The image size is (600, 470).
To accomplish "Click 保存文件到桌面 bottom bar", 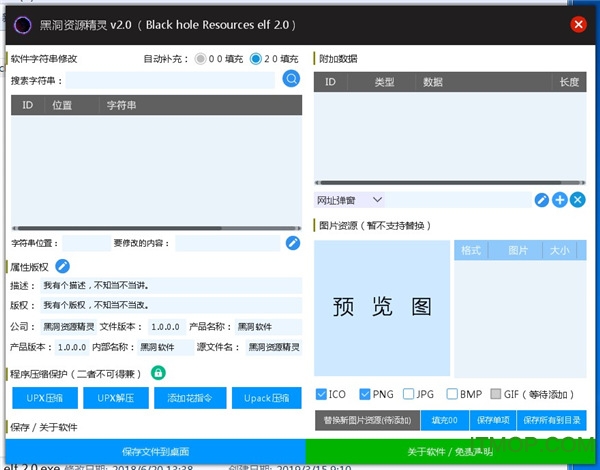I will coord(155,451).
